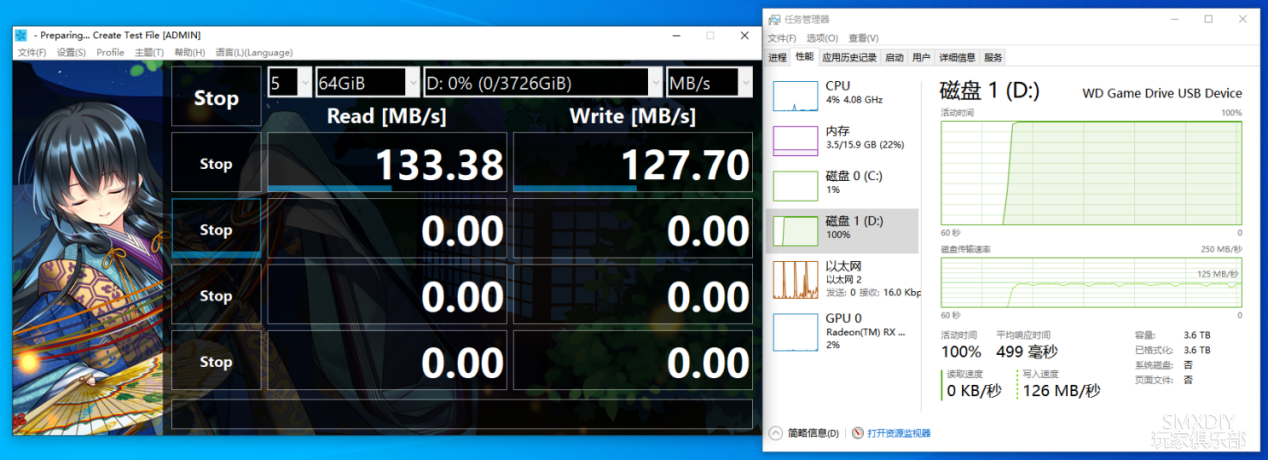1268x460 pixels.
Task: Open the test size dropdown showing 64GiB
Action: point(367,83)
